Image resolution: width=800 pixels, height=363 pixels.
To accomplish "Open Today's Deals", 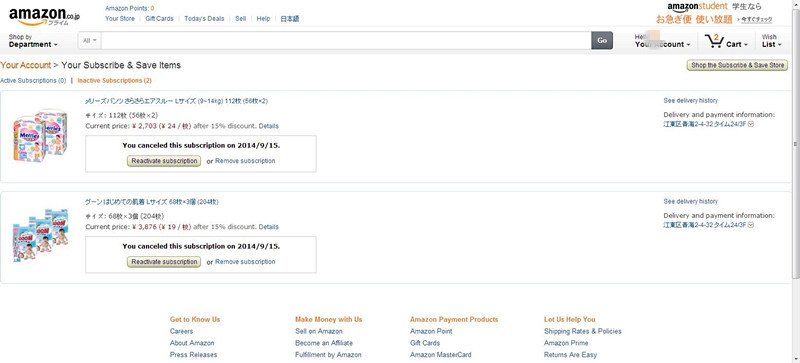I will tap(204, 18).
